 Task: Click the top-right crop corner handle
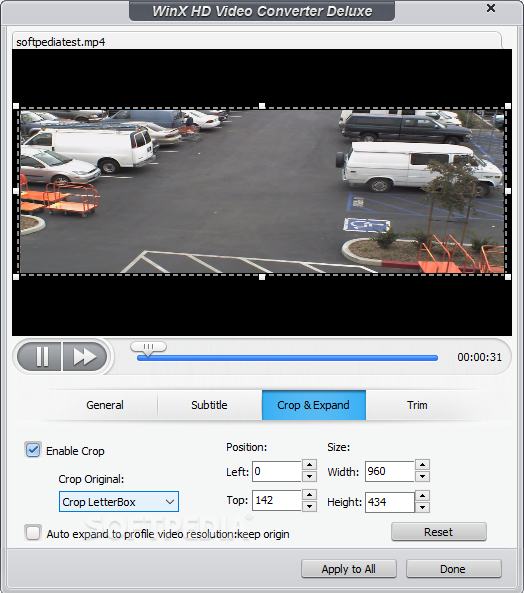508,106
